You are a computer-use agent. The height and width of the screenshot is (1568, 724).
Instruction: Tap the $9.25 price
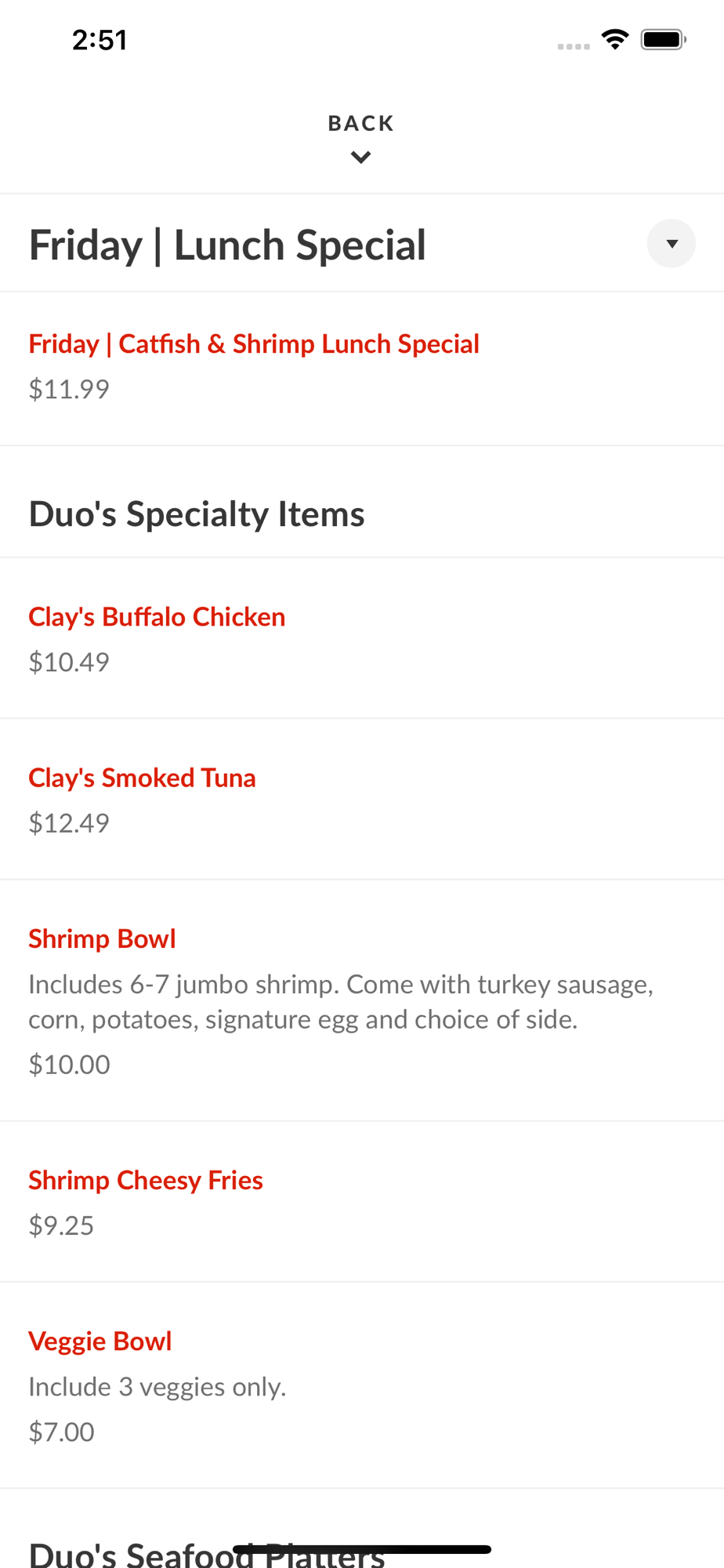click(61, 1225)
